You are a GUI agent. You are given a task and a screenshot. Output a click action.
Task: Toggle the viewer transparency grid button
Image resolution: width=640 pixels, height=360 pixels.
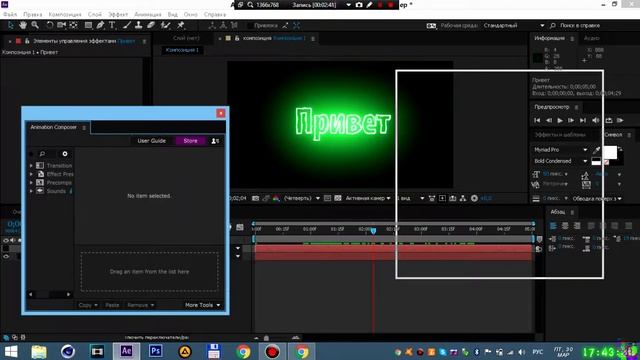coord(338,198)
